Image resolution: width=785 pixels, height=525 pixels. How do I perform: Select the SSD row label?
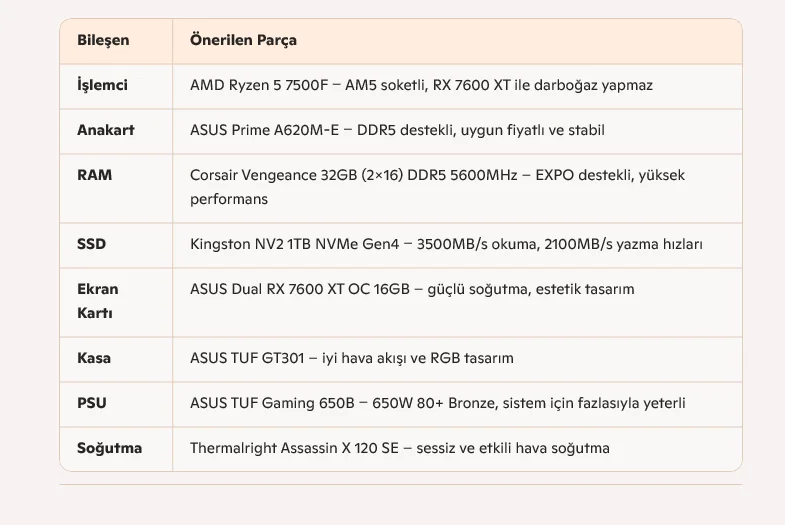tap(91, 244)
